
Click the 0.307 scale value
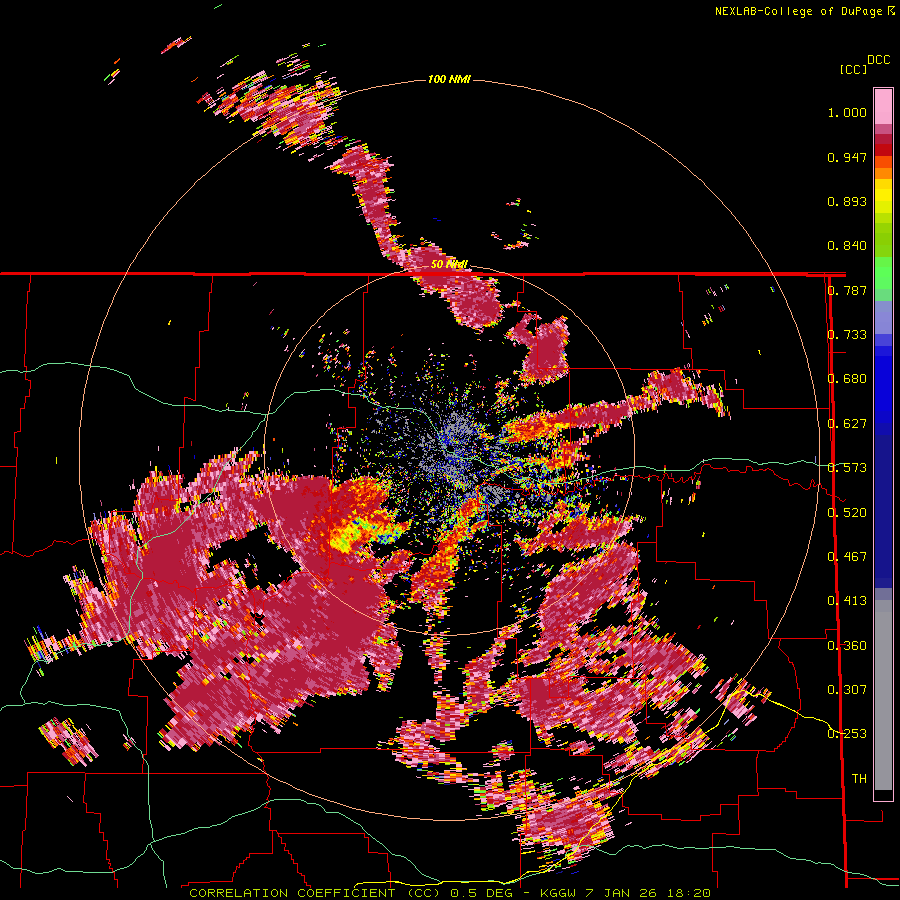click(x=847, y=689)
